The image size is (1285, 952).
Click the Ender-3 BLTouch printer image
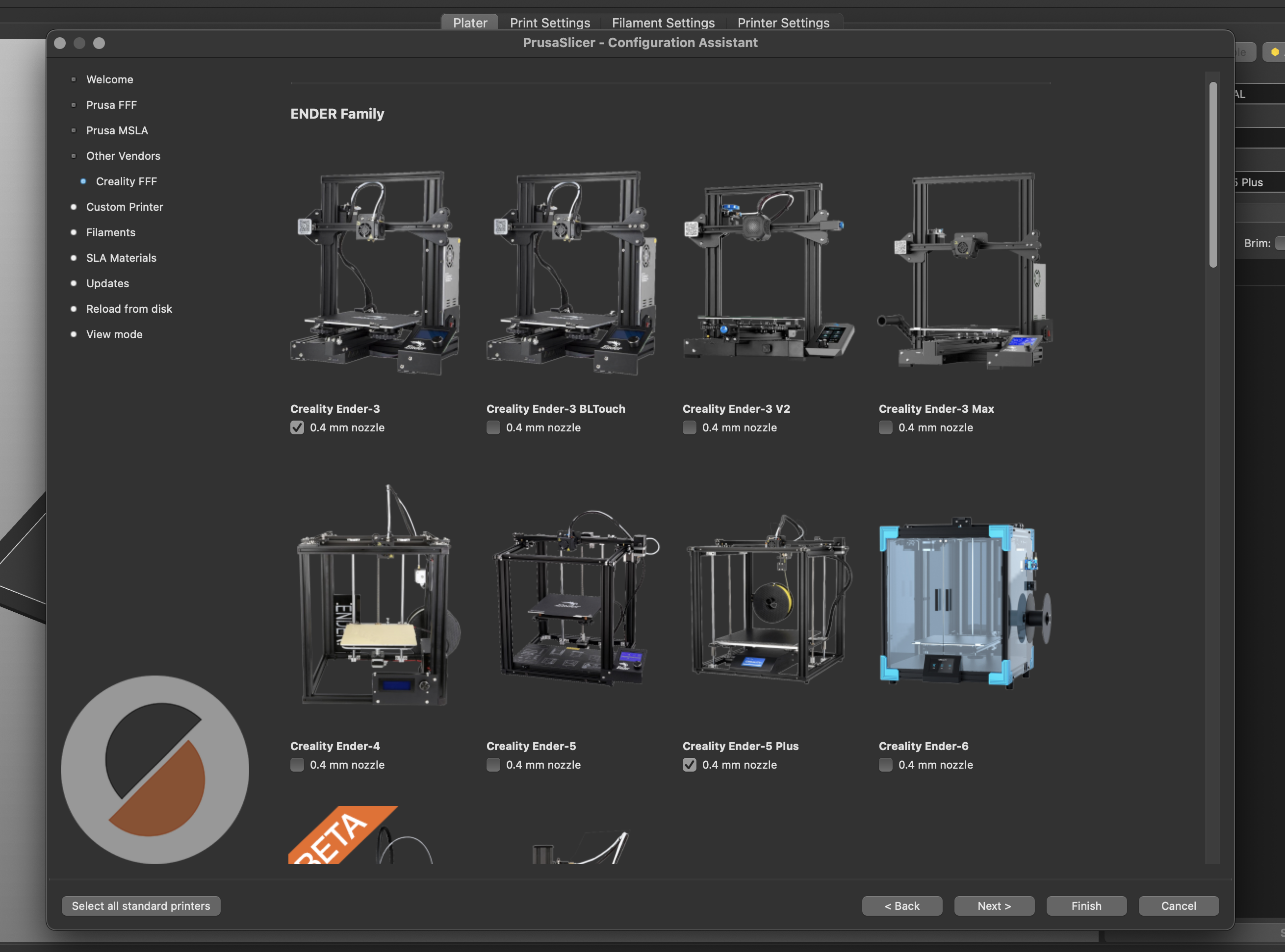(571, 273)
